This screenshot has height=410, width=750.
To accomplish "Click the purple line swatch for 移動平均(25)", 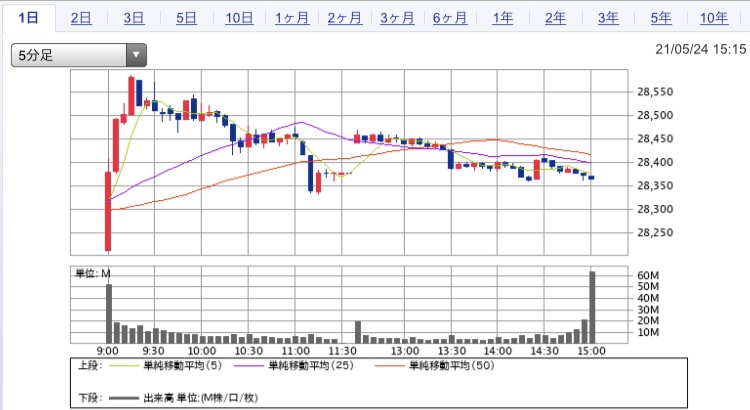I will 249,366.
